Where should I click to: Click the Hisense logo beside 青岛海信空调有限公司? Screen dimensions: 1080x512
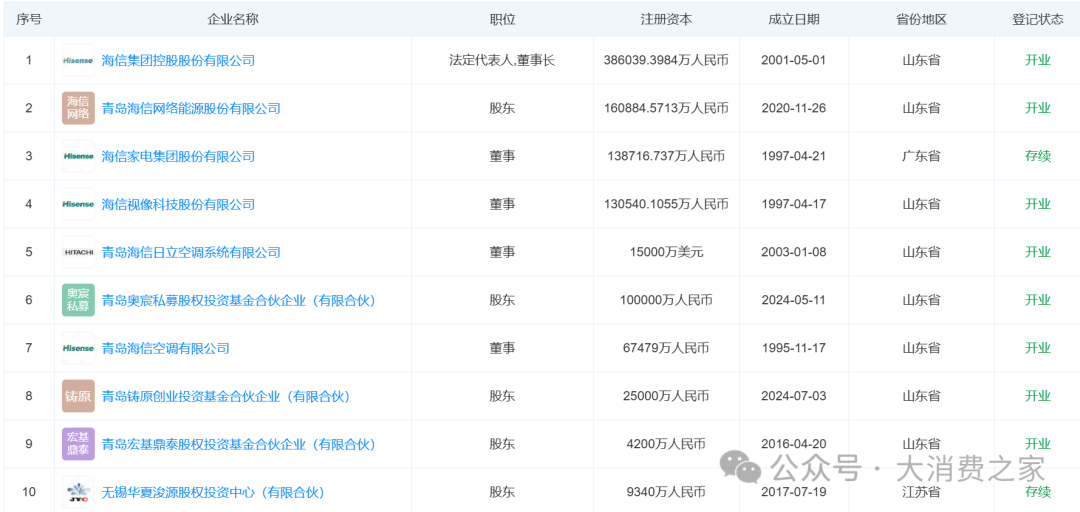pos(78,348)
